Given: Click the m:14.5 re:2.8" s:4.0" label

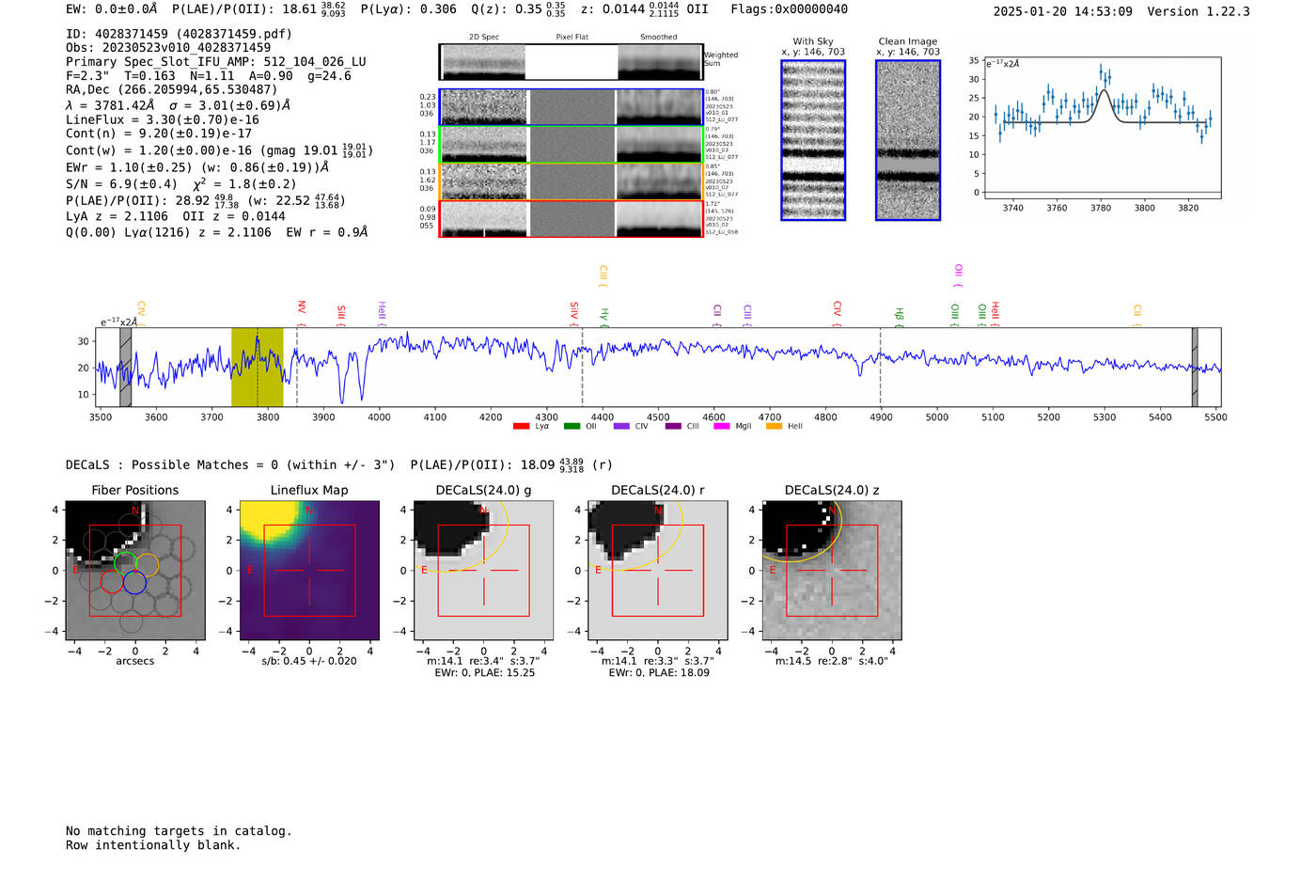Looking at the screenshot, I should pyautogui.click(x=832, y=661).
